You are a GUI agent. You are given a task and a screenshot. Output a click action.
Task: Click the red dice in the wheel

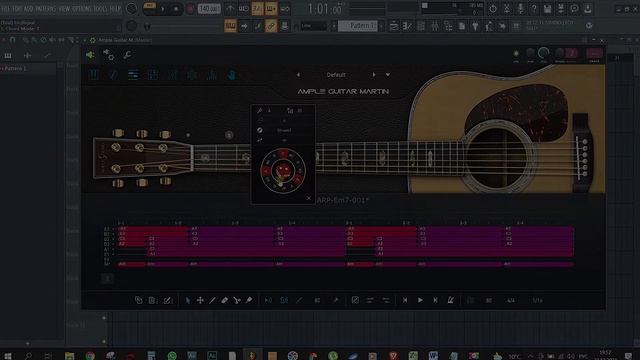pos(283,171)
